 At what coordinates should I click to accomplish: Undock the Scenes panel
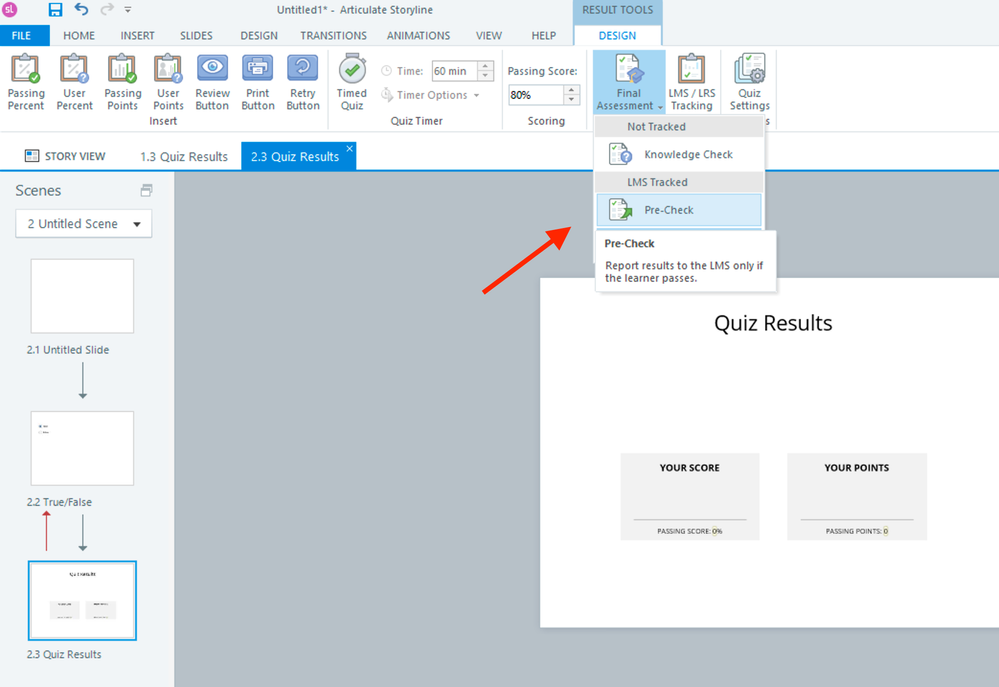click(x=146, y=190)
